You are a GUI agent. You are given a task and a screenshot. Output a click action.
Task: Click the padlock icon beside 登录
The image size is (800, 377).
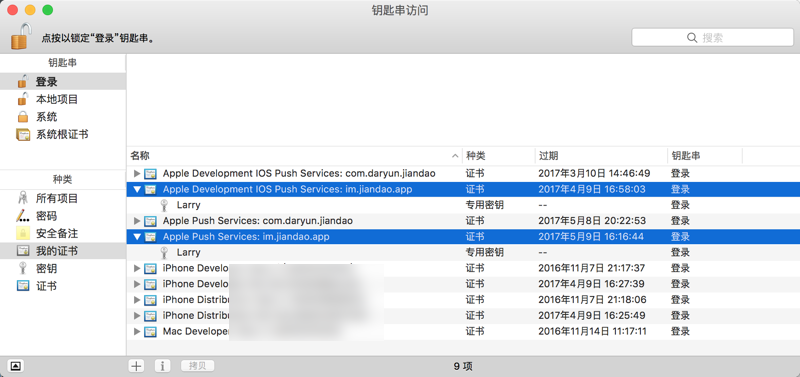pyautogui.click(x=22, y=81)
